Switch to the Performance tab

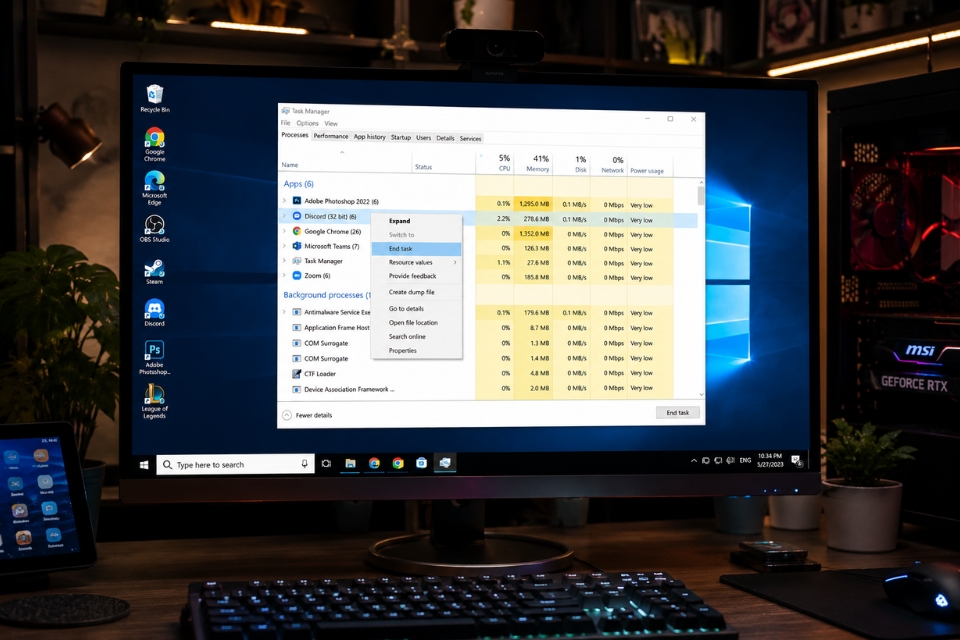pos(331,137)
